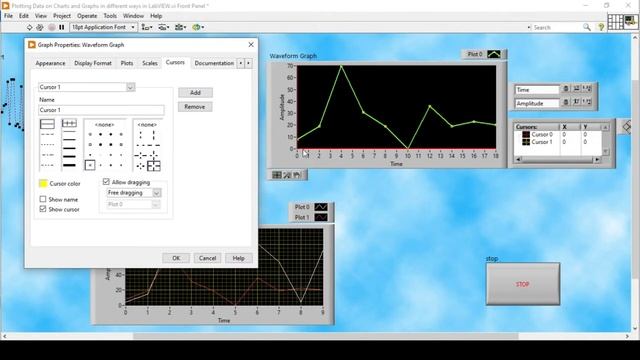Click the front panel horizontal scrollbar

(325, 336)
